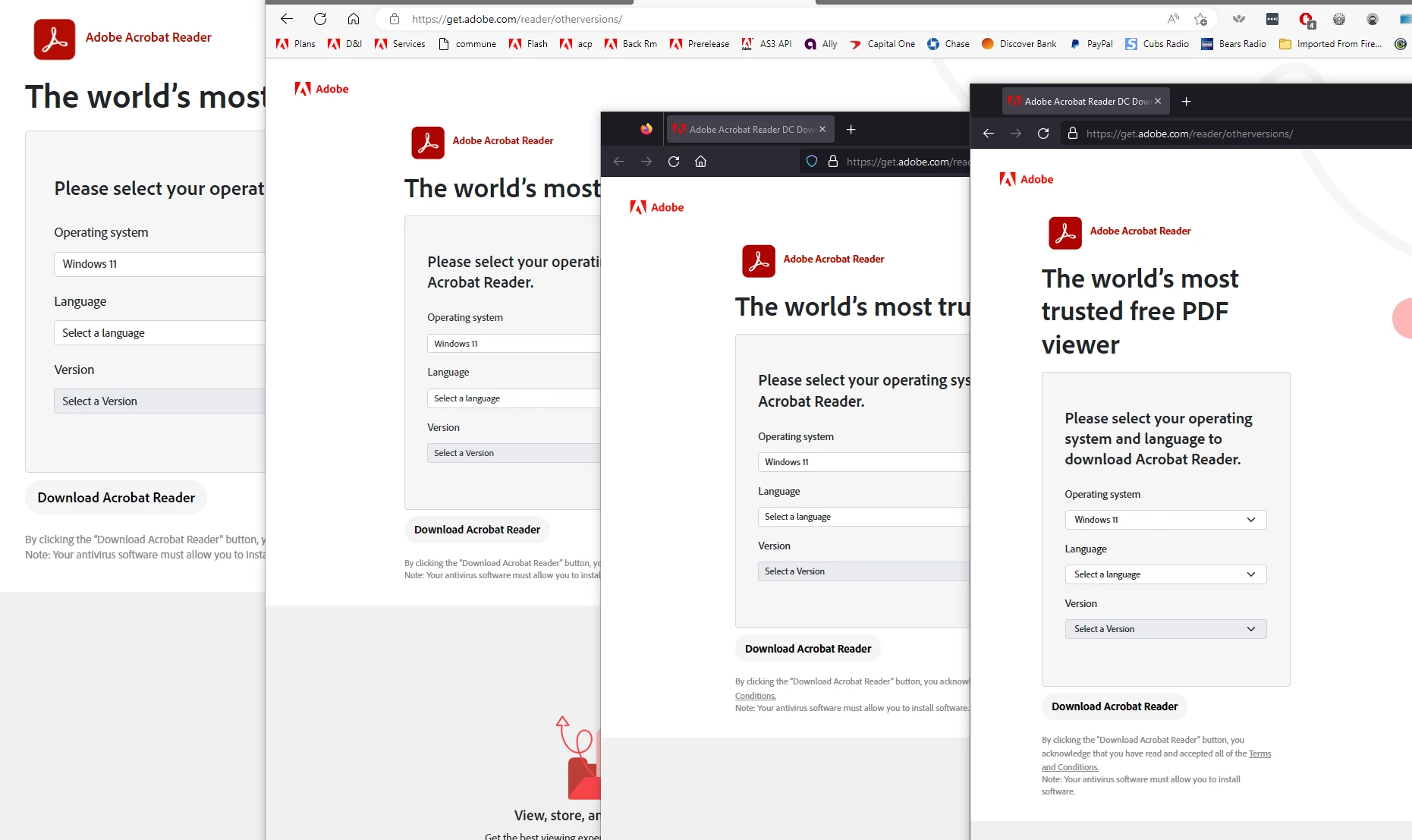Click Adobe logo in rightmost window page
Viewport: 1412px width, 840px height.
[1027, 179]
